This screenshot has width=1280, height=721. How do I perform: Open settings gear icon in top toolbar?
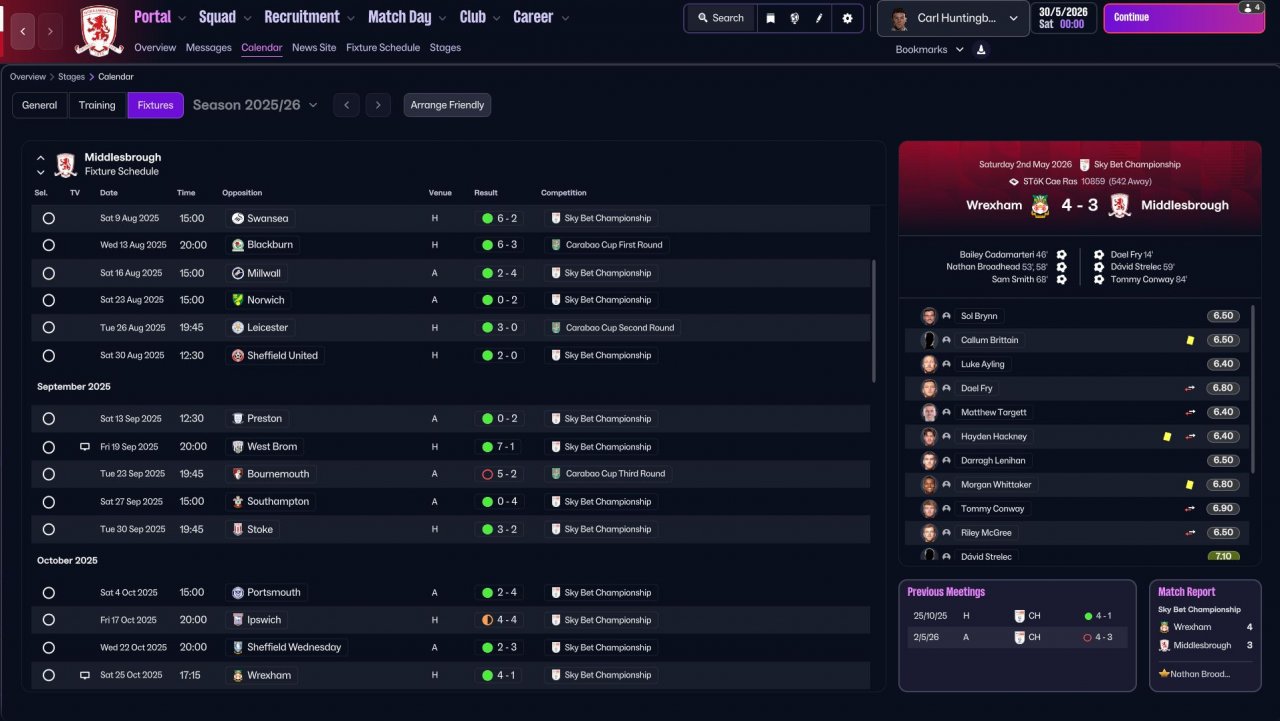pyautogui.click(x=847, y=18)
